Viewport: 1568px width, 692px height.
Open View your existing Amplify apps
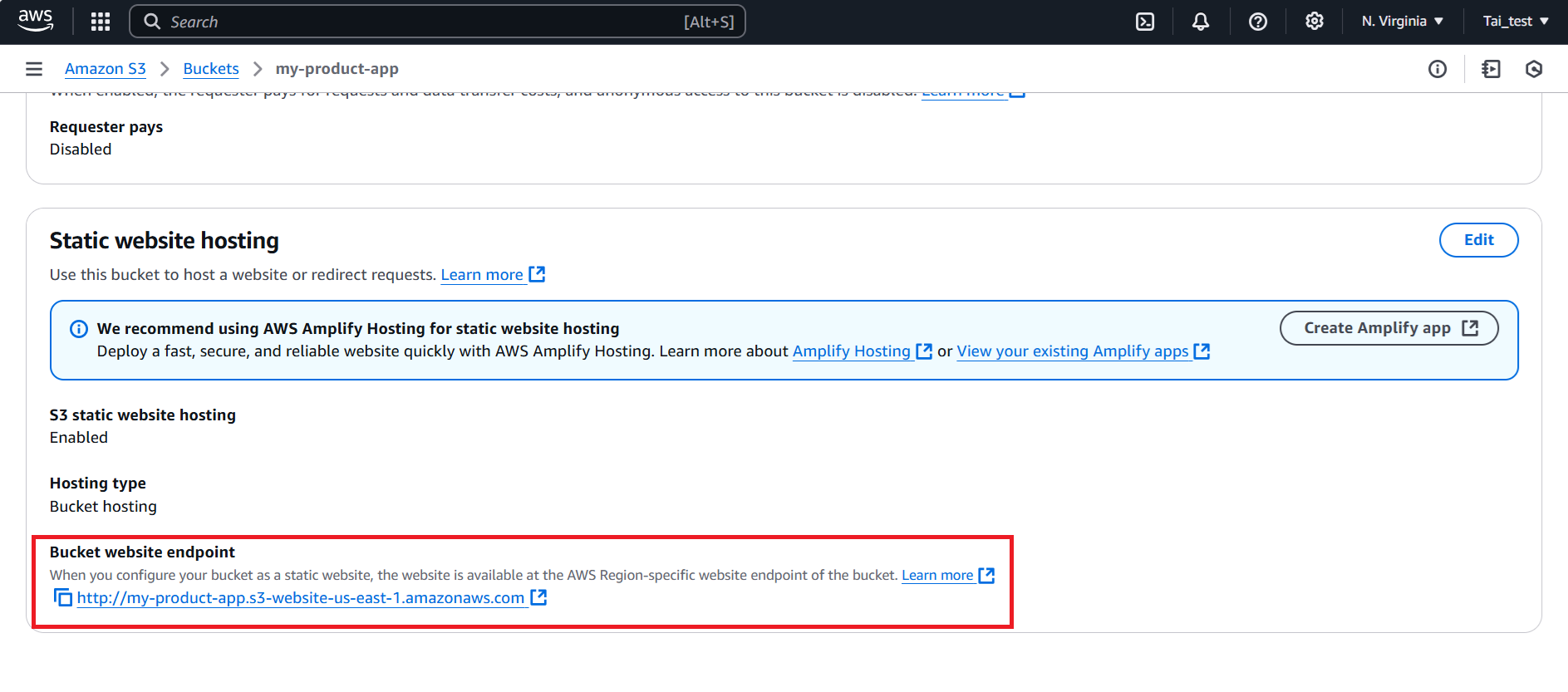tap(1083, 351)
